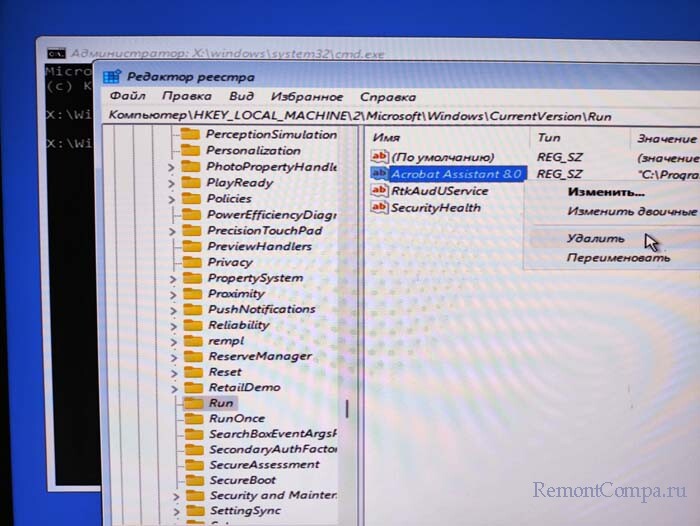Click the Reset folder icon
This screenshot has width=700, height=526.
point(194,372)
